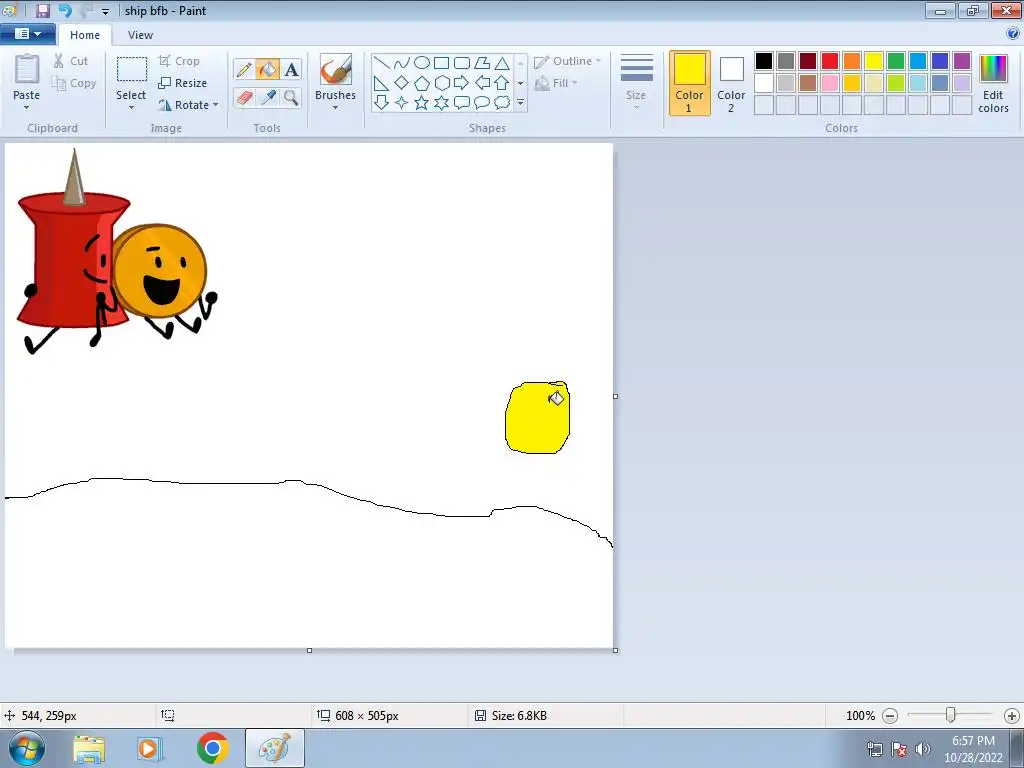Choose the Triangle shape
The height and width of the screenshot is (768, 1024).
502,63
